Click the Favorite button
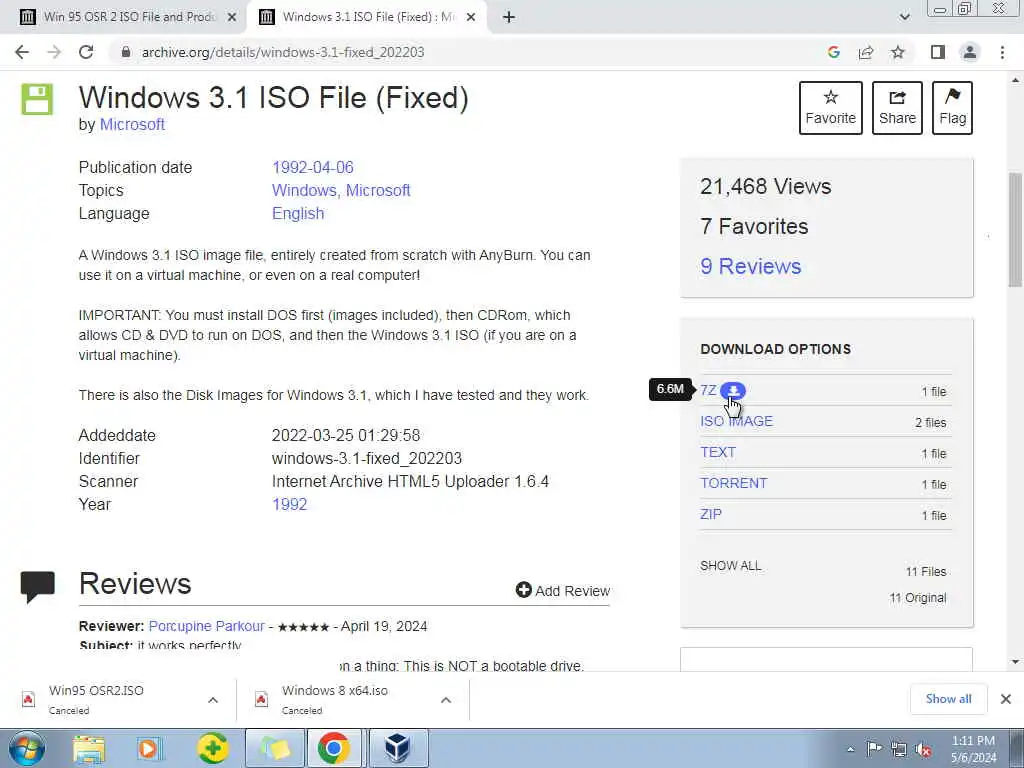This screenshot has height=768, width=1024. point(831,108)
